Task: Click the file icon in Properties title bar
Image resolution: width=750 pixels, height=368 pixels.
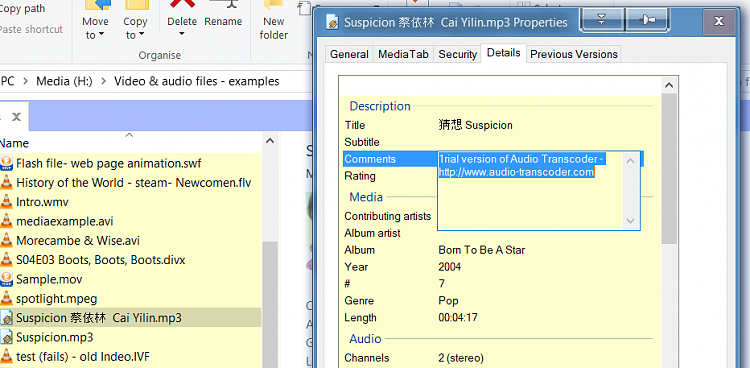Action: (331, 22)
